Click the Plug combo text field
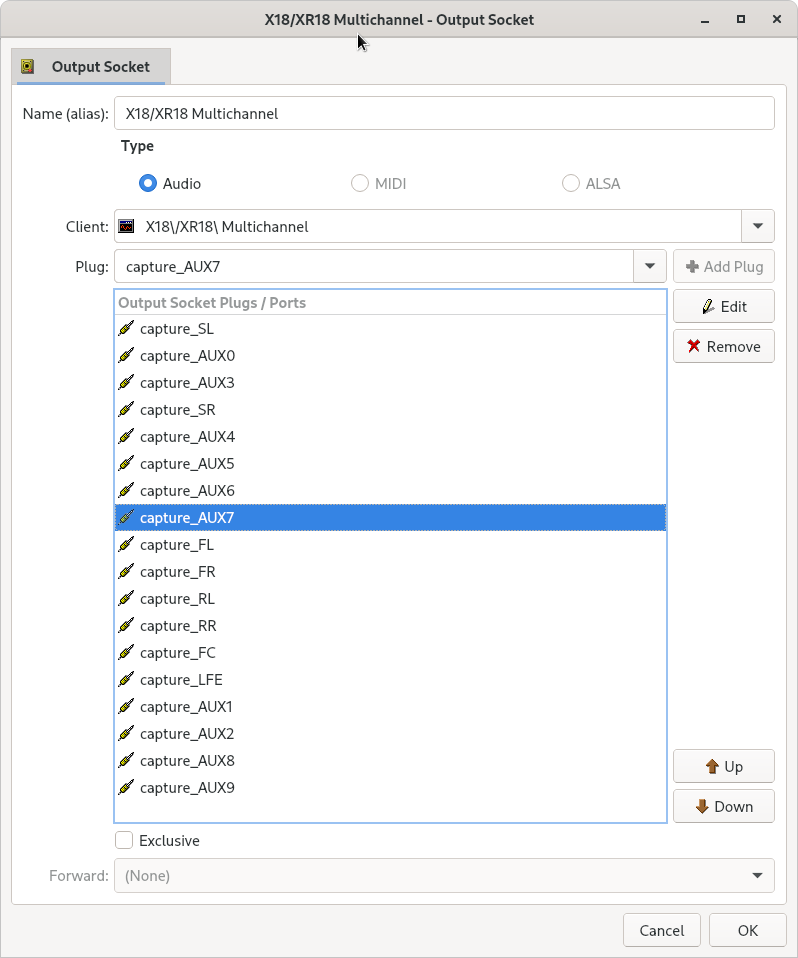Viewport: 798px width, 958px height. coord(374,266)
